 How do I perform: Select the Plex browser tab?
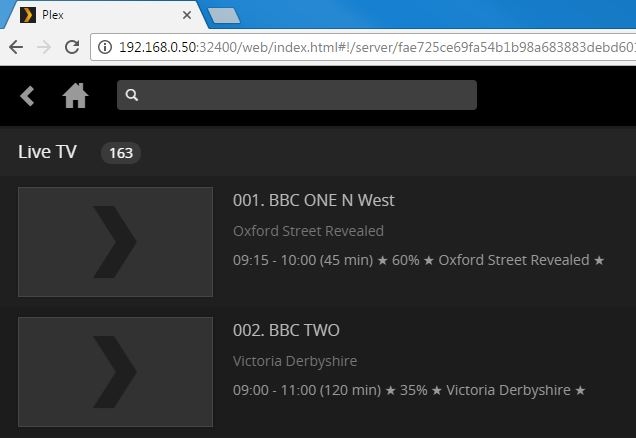click(x=103, y=15)
